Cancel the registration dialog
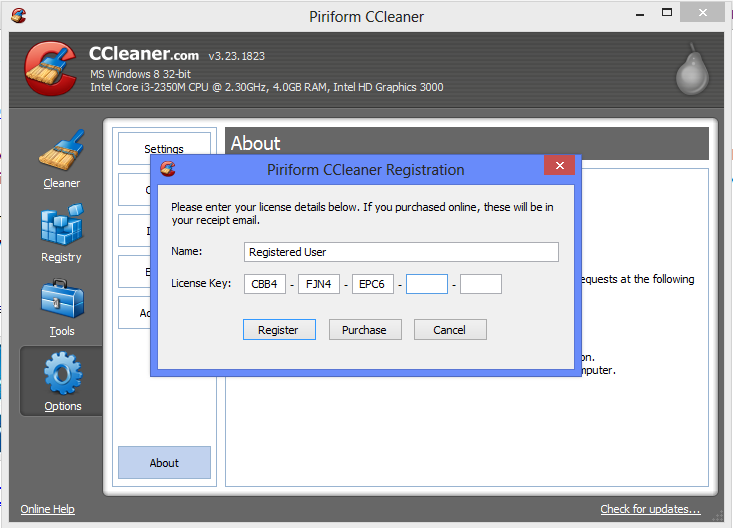Image resolution: width=733 pixels, height=528 pixels. (x=449, y=330)
